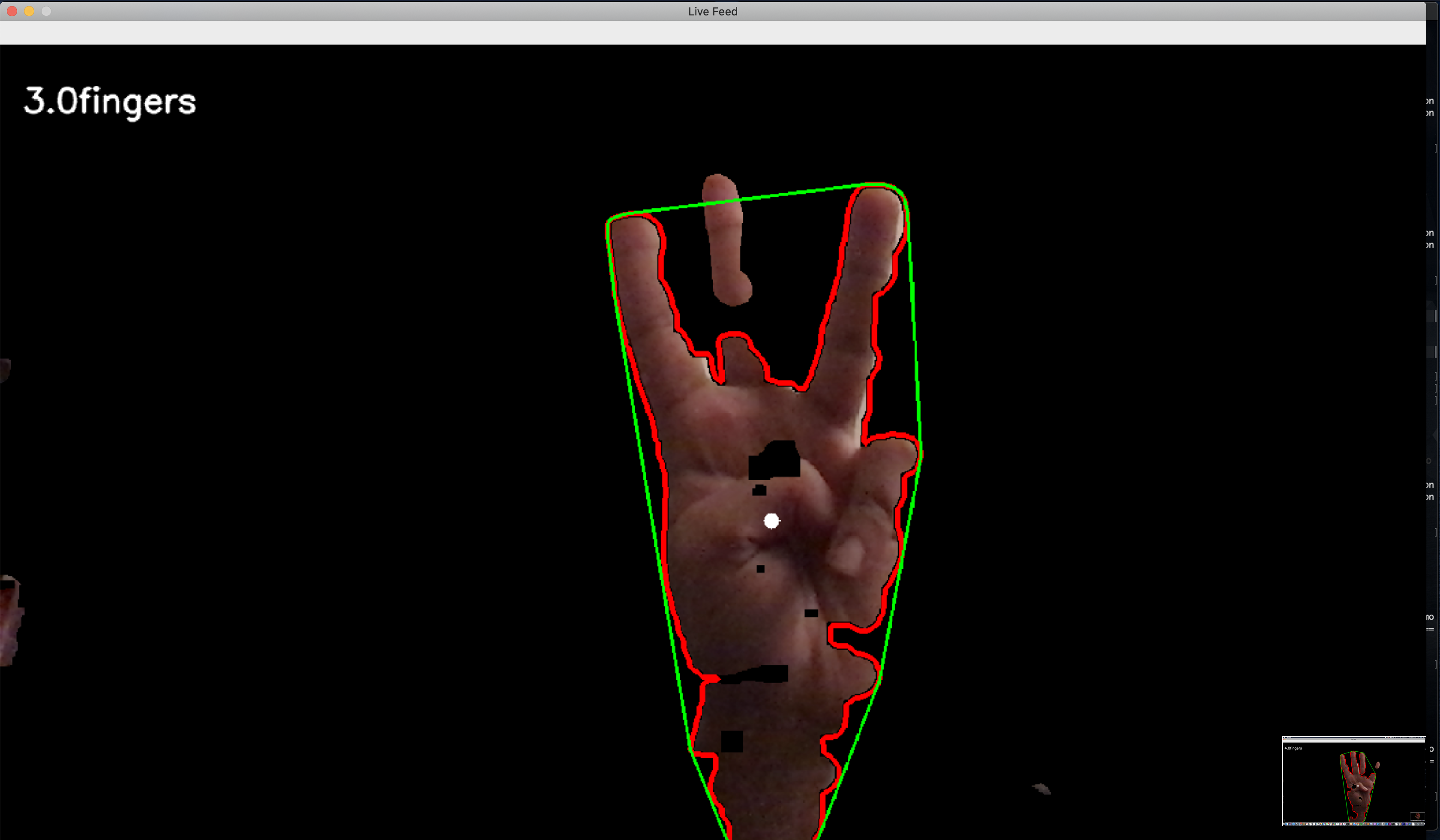This screenshot has height=840, width=1440.
Task: Click the white centroid dot on the palm
Action: (771, 521)
